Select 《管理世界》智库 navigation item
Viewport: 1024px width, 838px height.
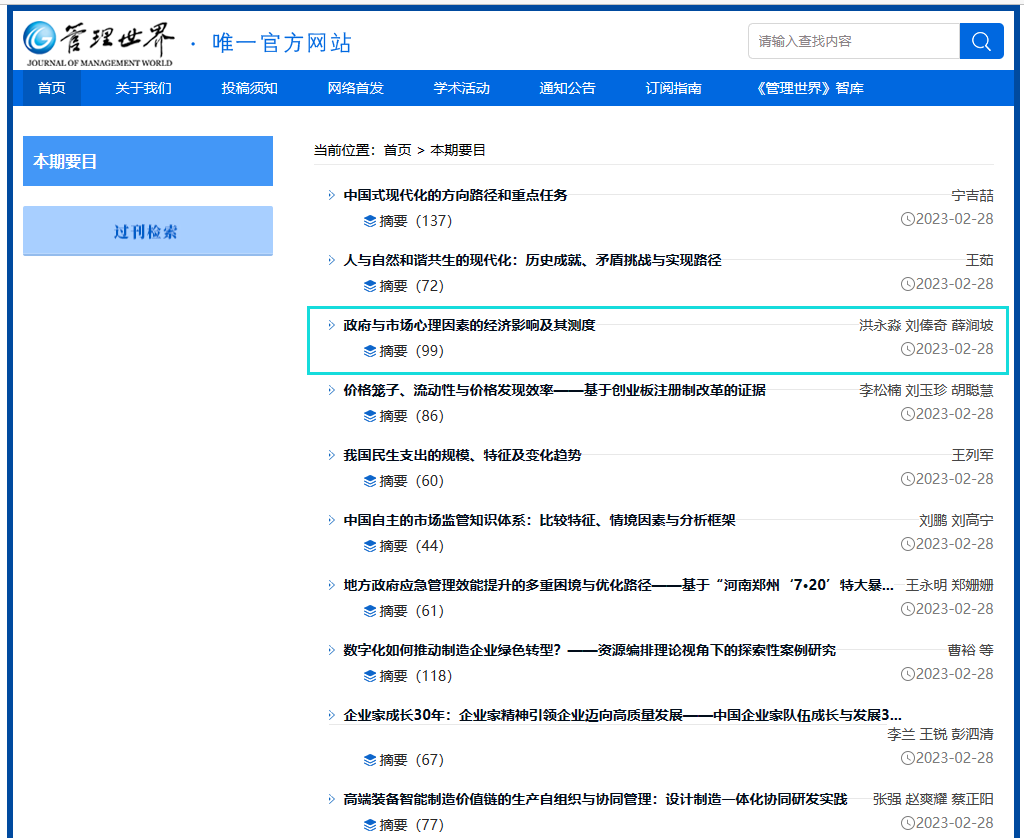coord(810,88)
